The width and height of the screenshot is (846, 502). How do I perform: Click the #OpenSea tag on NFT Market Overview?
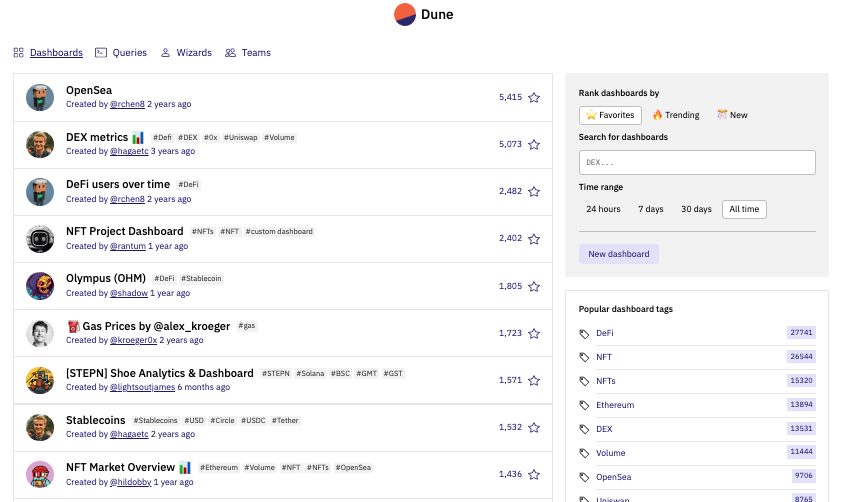353,467
